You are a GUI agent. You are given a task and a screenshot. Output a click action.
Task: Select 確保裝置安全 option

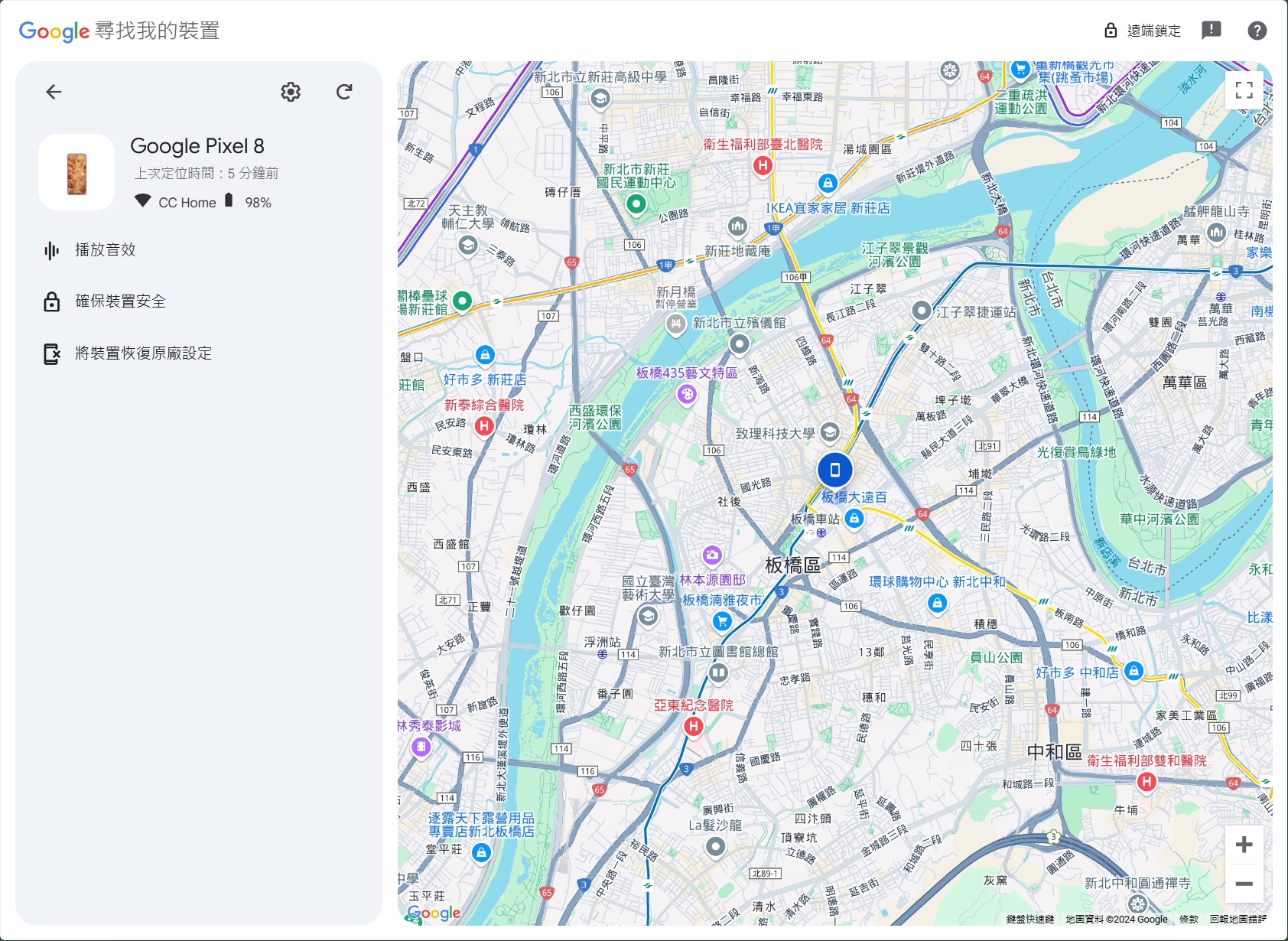pos(105,301)
